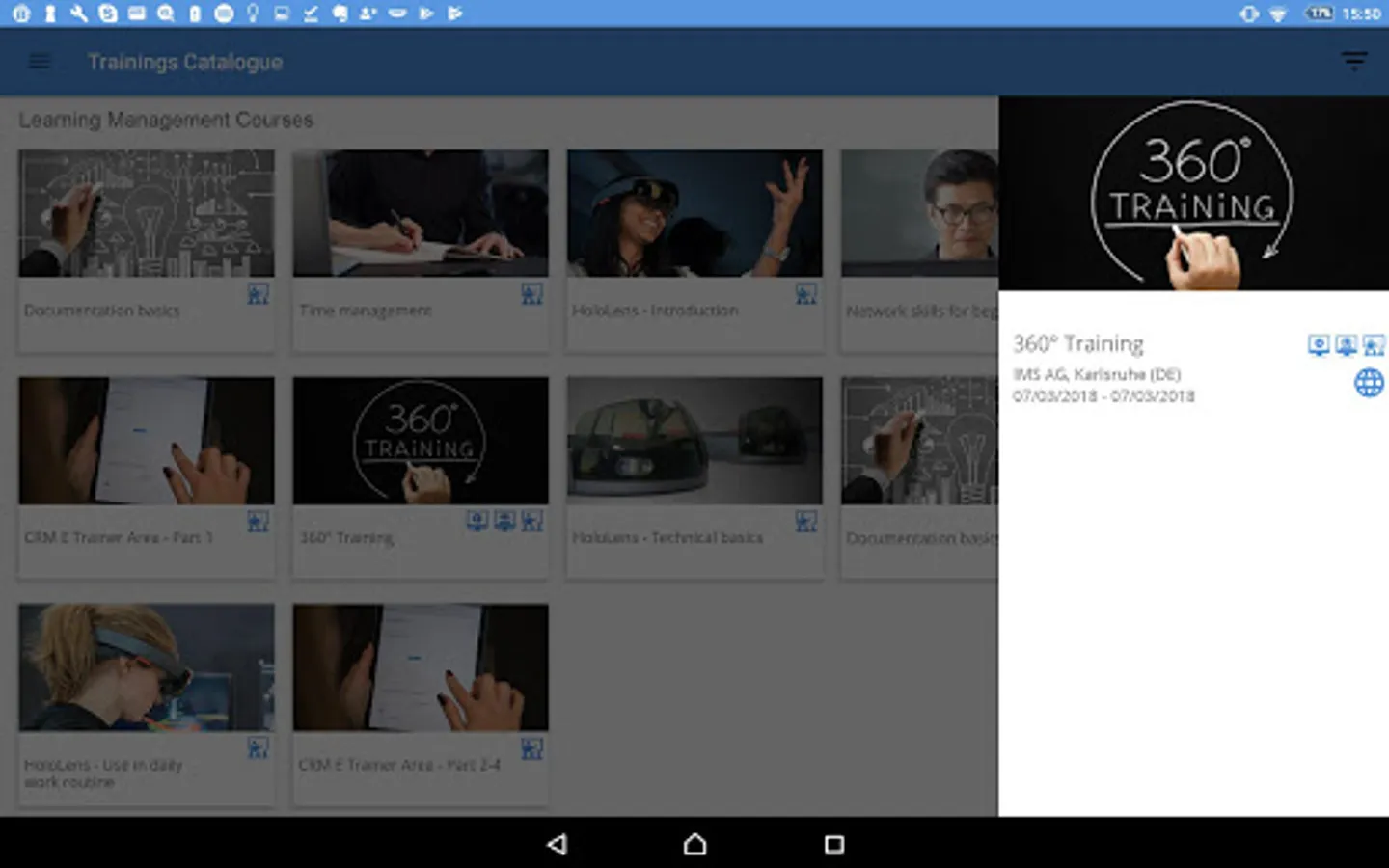Select "HoloLens - Use in daily work routine" title
The width and height of the screenshot is (1389, 868).
pos(103,773)
